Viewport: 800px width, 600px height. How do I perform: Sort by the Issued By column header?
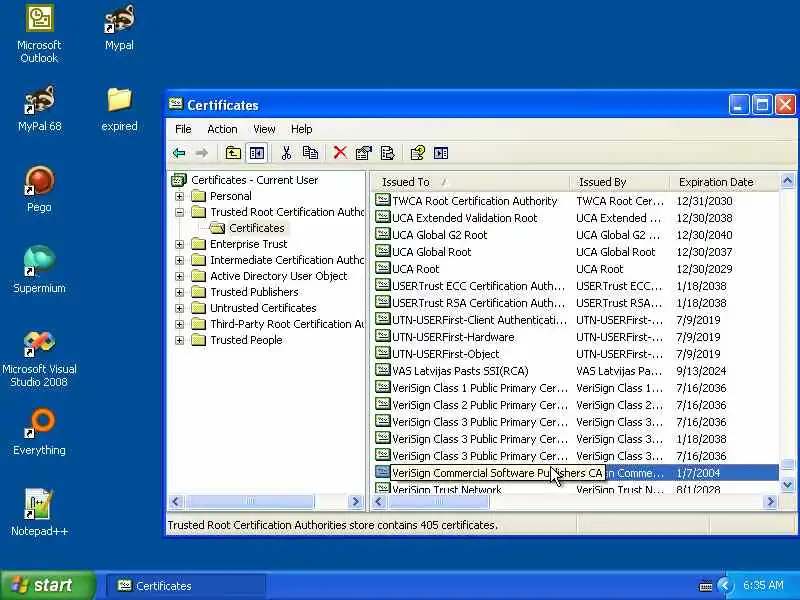coord(619,182)
